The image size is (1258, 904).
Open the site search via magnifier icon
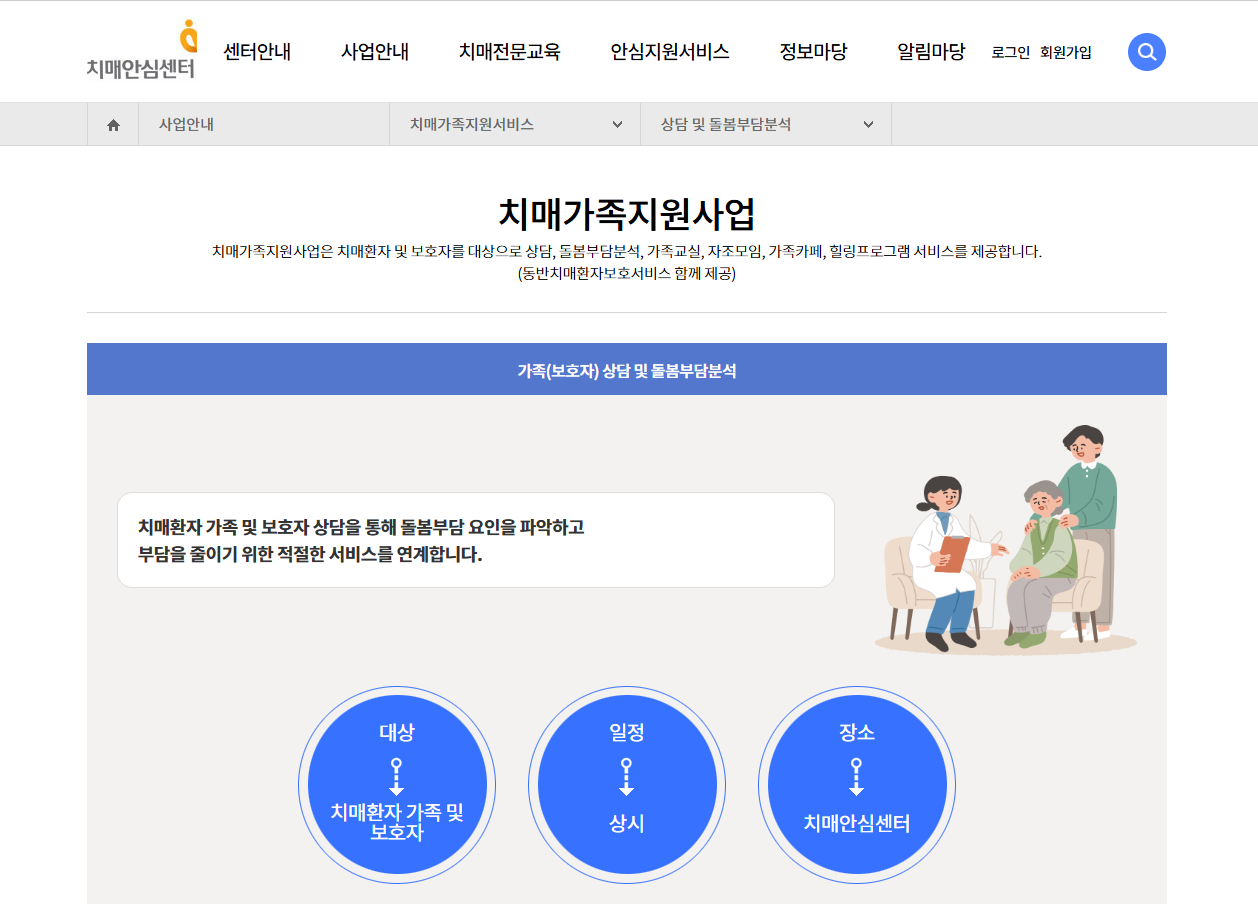[x=1146, y=52]
